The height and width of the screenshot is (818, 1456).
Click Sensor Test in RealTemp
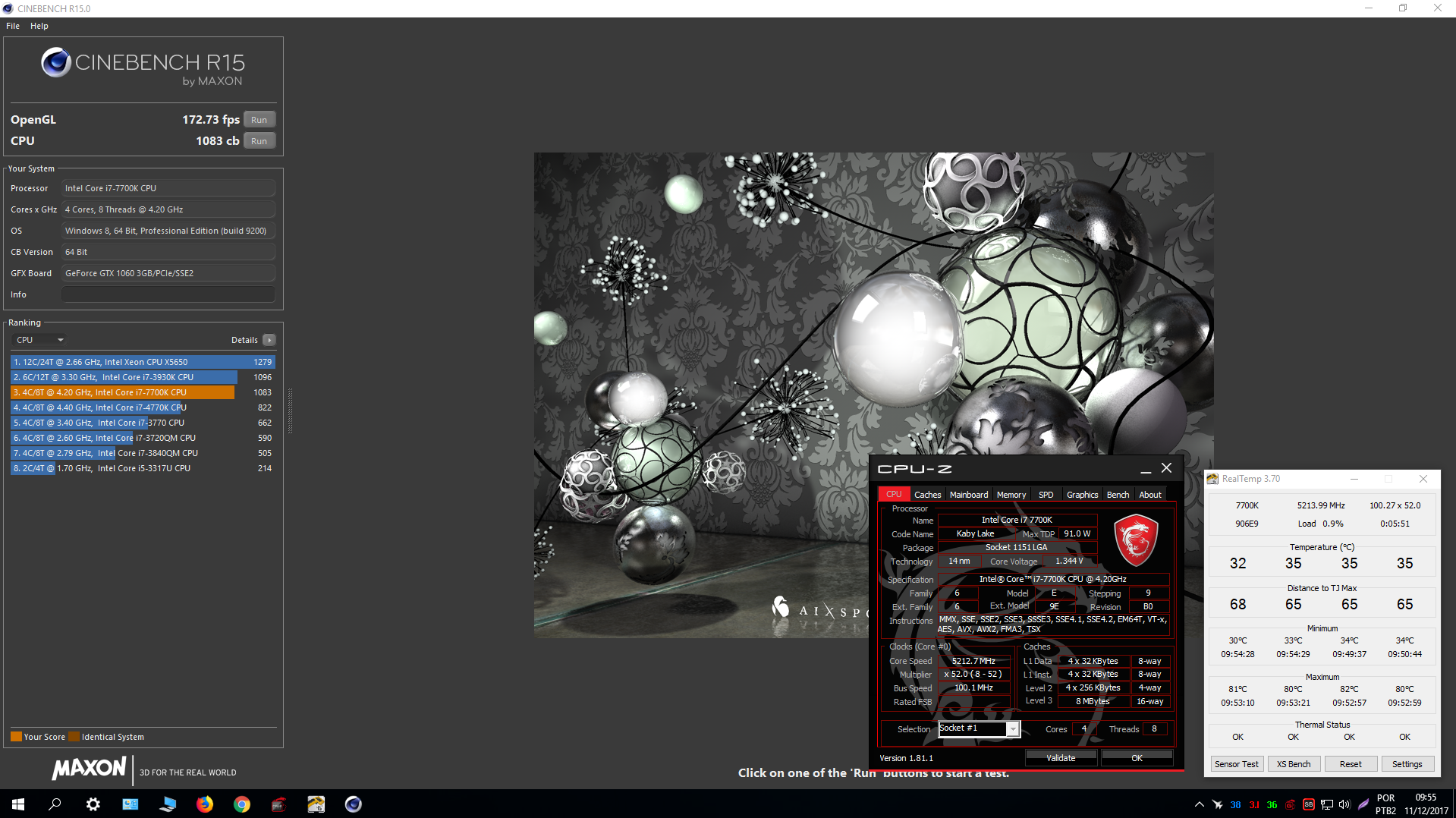click(x=1236, y=764)
